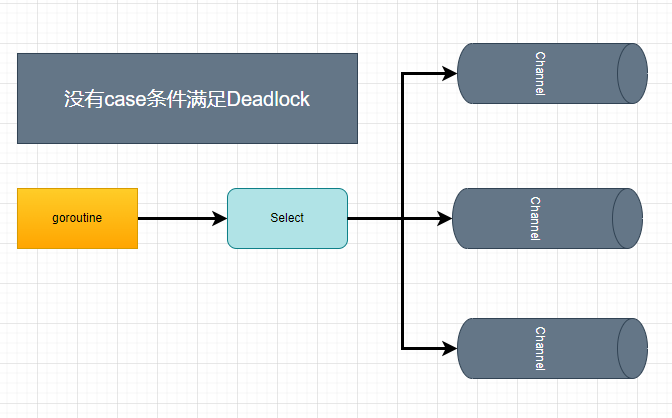
Task: Click the line leaving the Select node's right edge
Action: coord(372,218)
